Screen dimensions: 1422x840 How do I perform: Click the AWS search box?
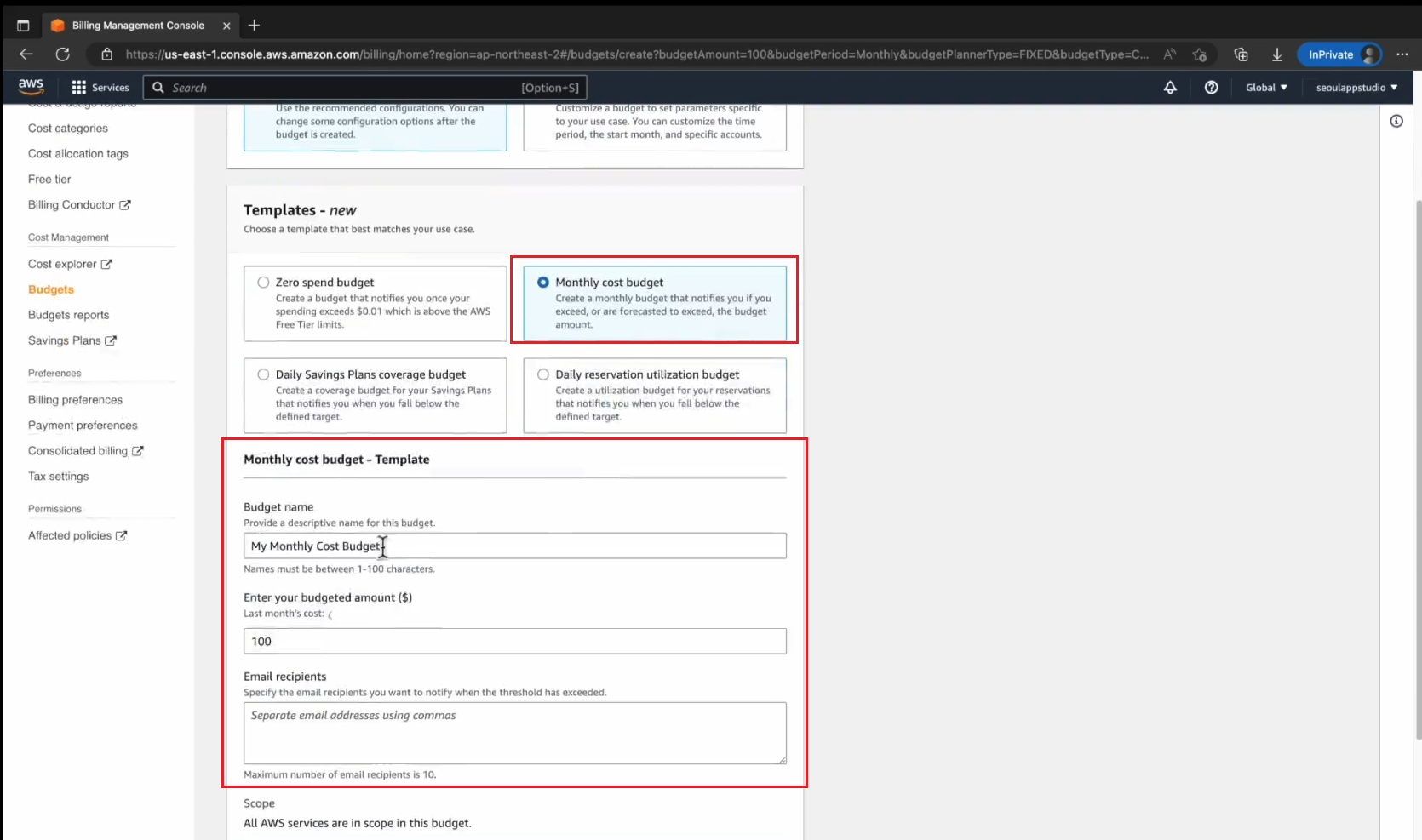[x=365, y=88]
